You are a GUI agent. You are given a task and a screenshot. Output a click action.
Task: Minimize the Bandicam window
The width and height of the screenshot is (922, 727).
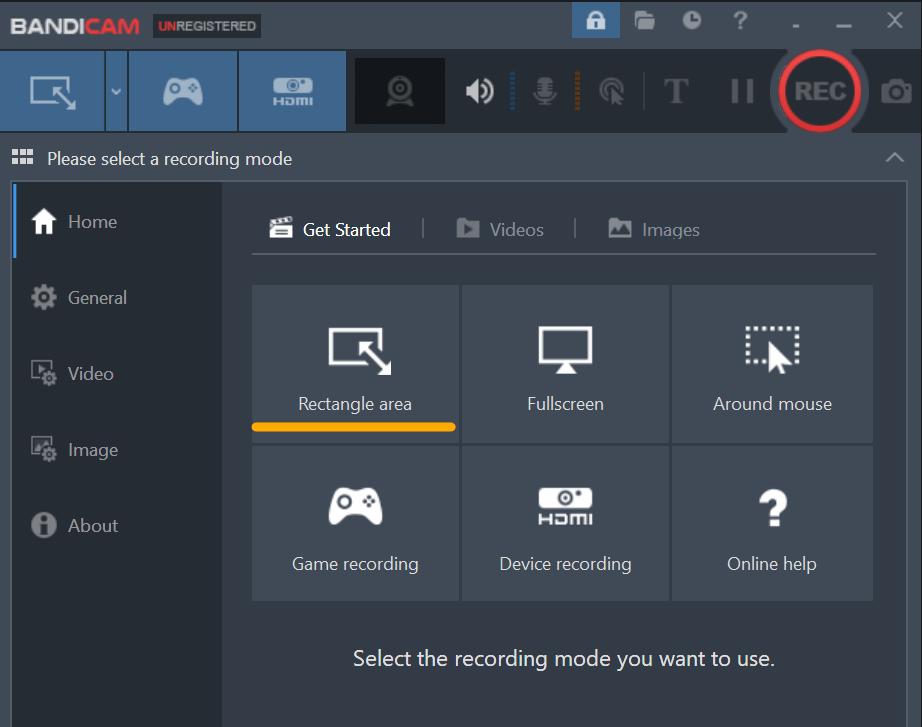point(844,25)
